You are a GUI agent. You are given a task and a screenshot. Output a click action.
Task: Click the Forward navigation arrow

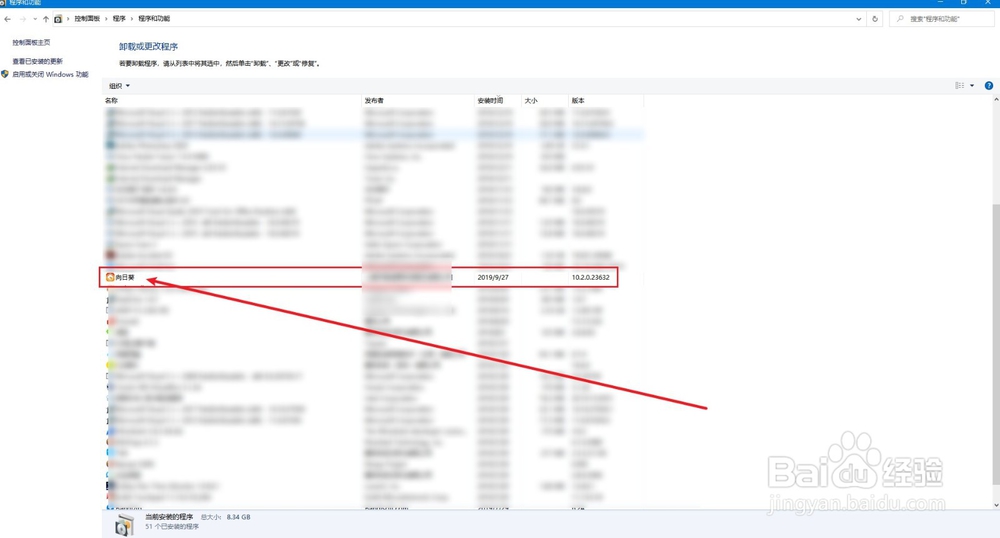click(x=22, y=19)
